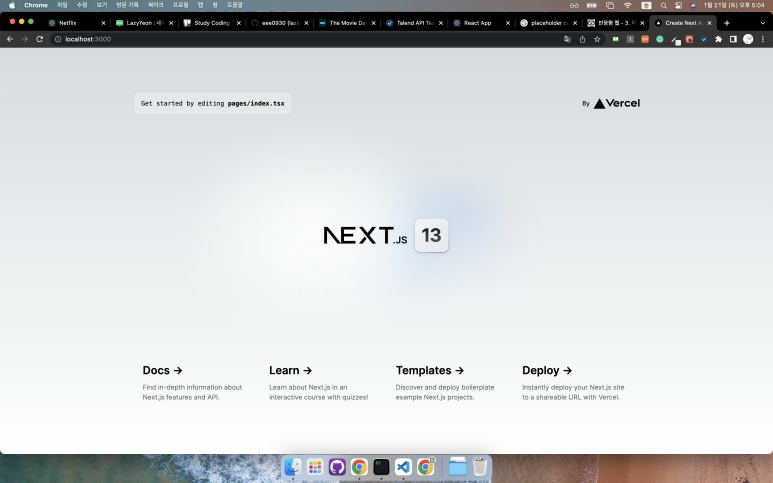The height and width of the screenshot is (483, 773).
Task: Reload the localhost page
Action: coord(39,39)
